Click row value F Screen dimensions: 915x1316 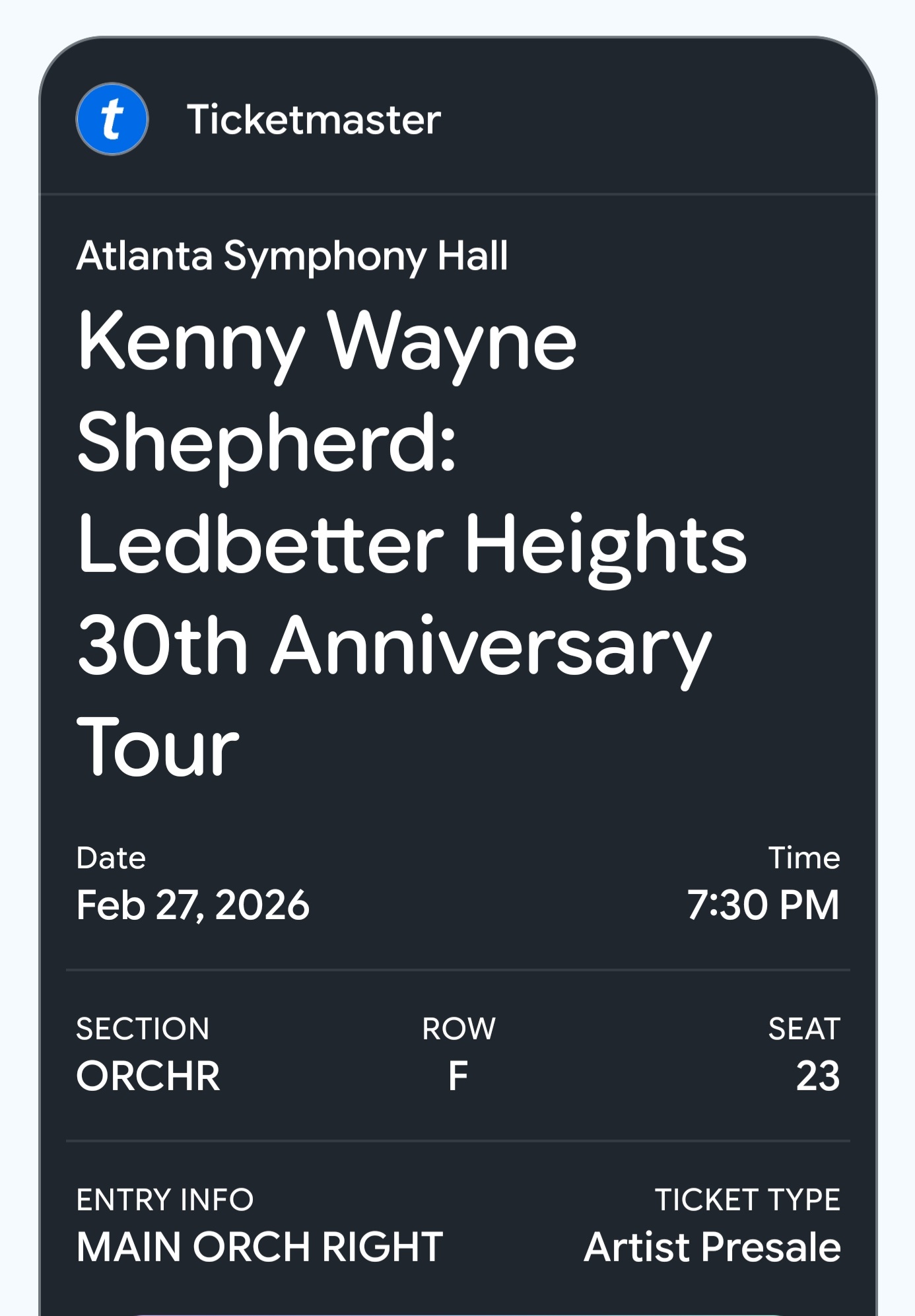[x=459, y=1076]
